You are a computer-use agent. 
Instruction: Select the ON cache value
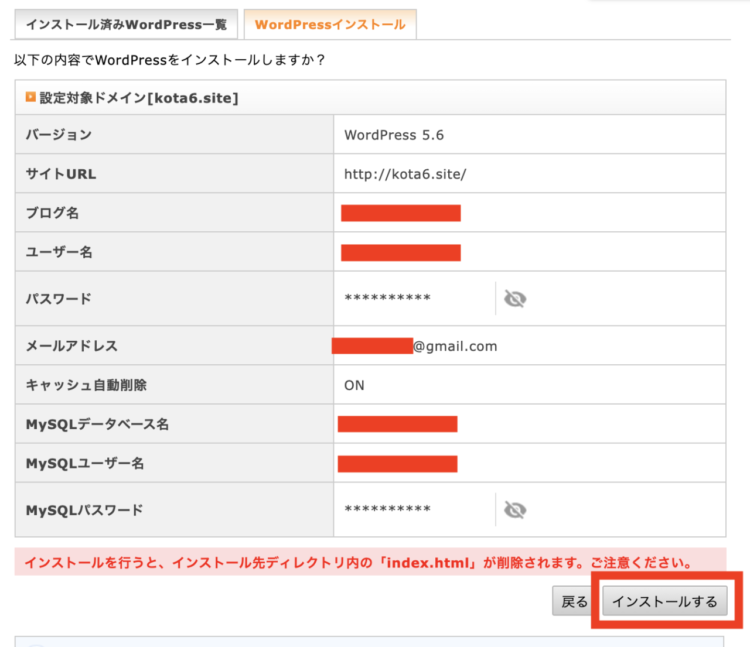click(x=354, y=385)
